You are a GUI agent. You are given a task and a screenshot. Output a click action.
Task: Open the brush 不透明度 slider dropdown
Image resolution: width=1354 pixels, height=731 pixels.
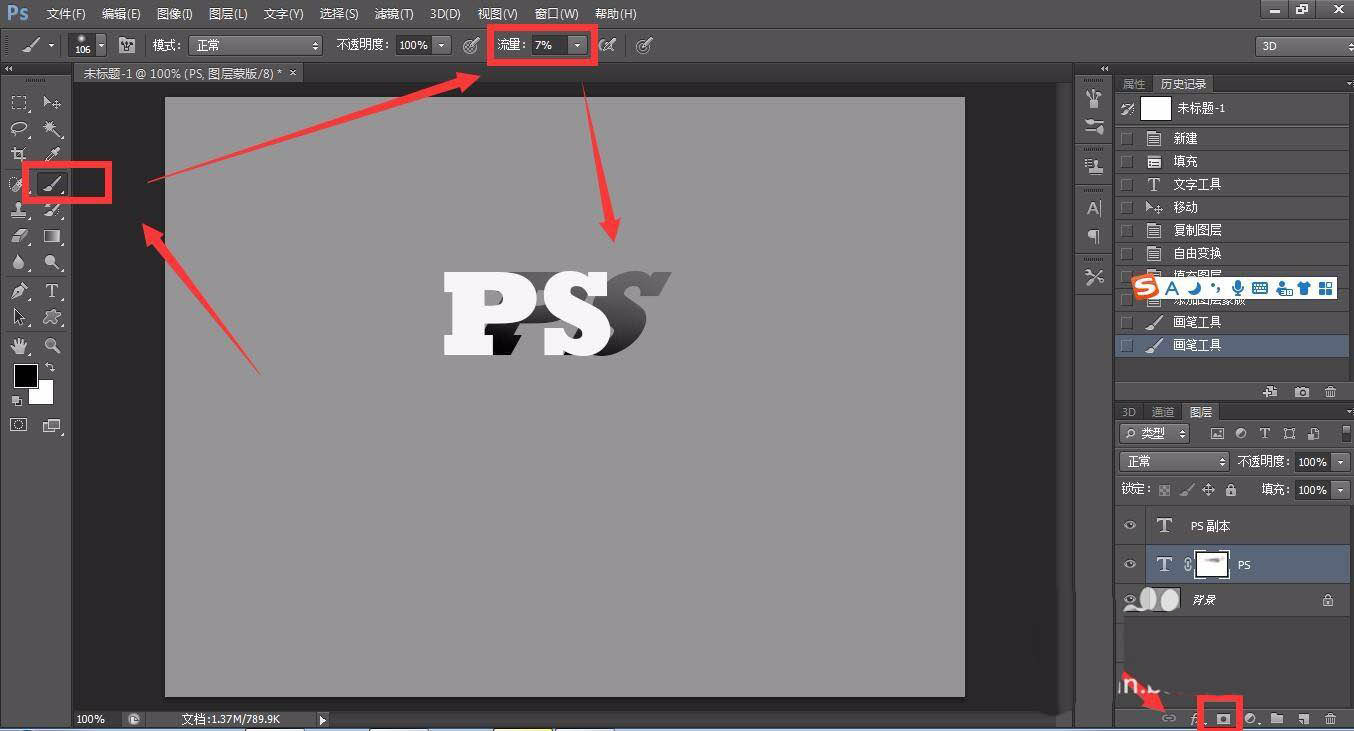click(441, 45)
